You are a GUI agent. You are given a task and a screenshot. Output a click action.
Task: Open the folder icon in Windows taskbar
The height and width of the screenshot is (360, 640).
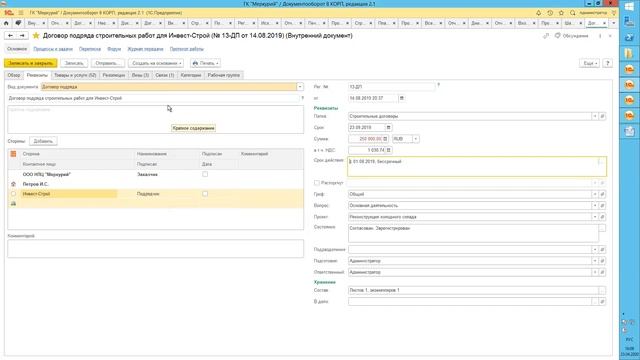pos(629,53)
